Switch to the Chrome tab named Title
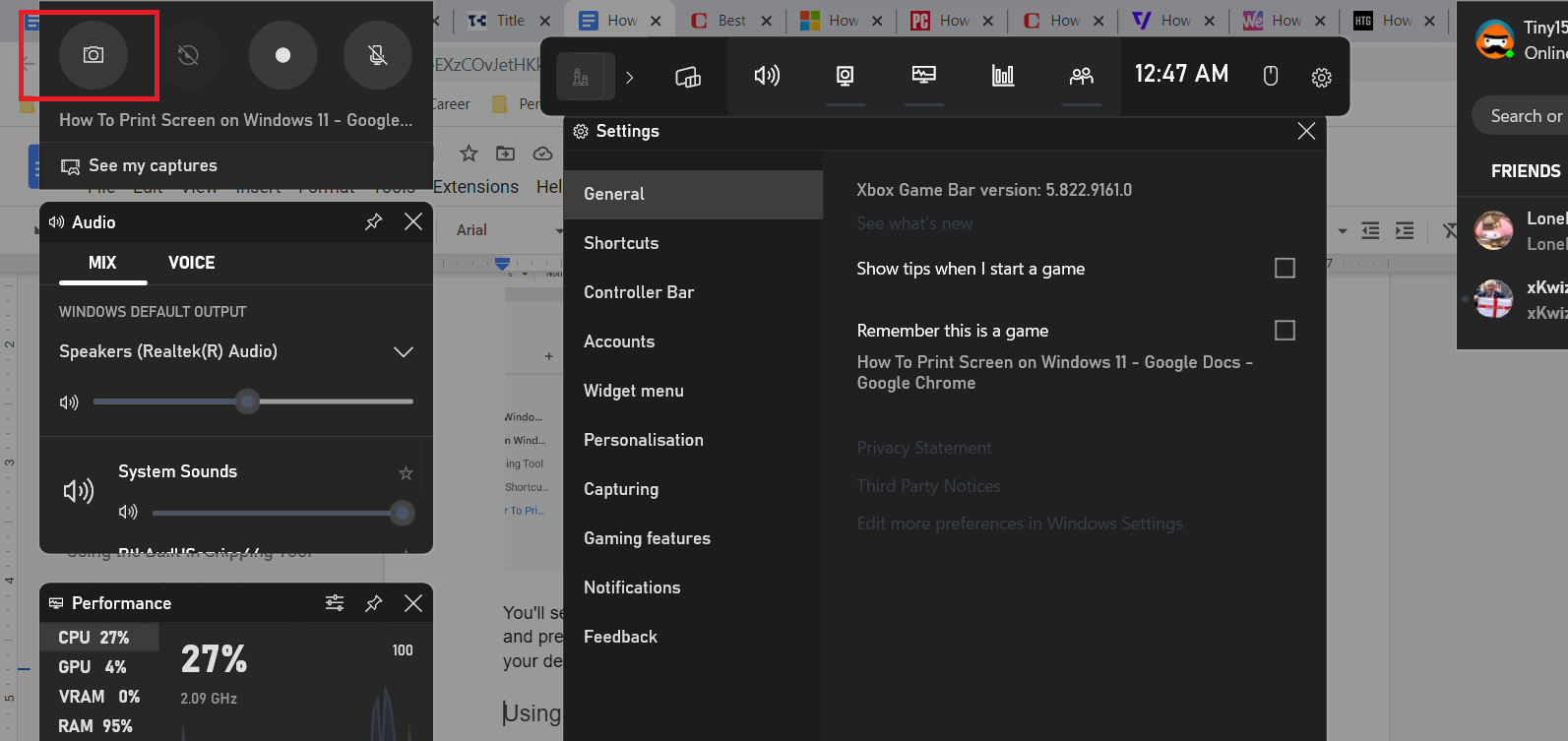The width and height of the screenshot is (1568, 741). point(509,20)
